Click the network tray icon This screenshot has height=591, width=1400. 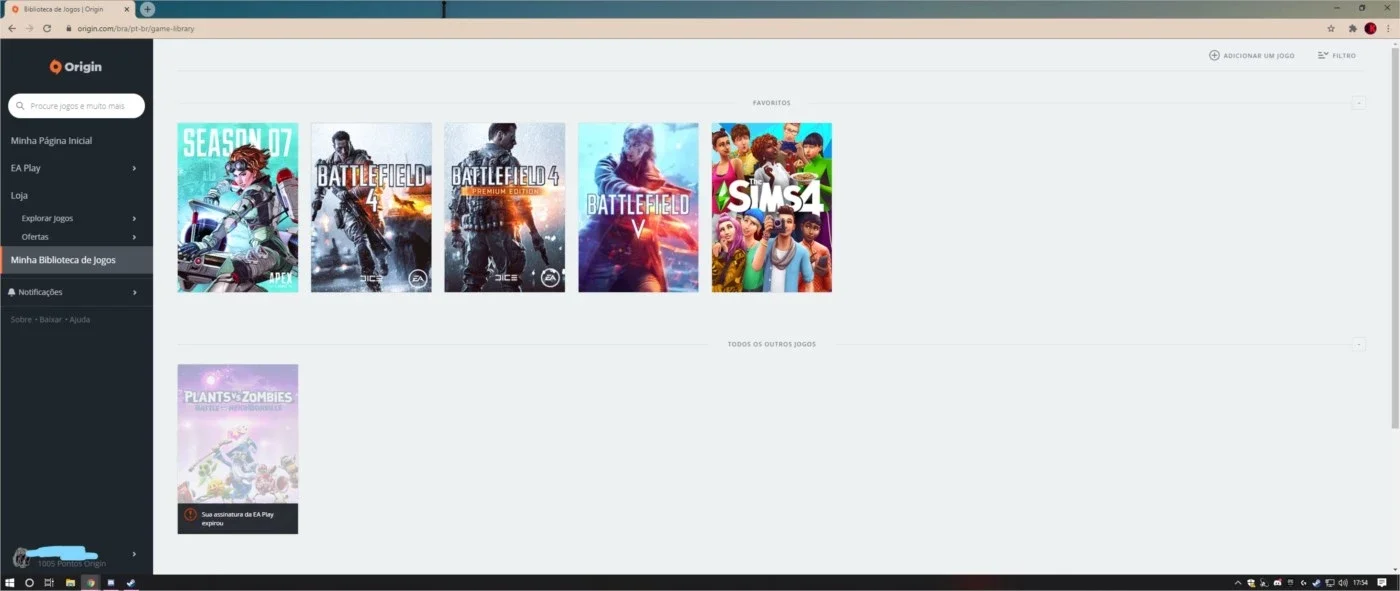(x=1330, y=582)
